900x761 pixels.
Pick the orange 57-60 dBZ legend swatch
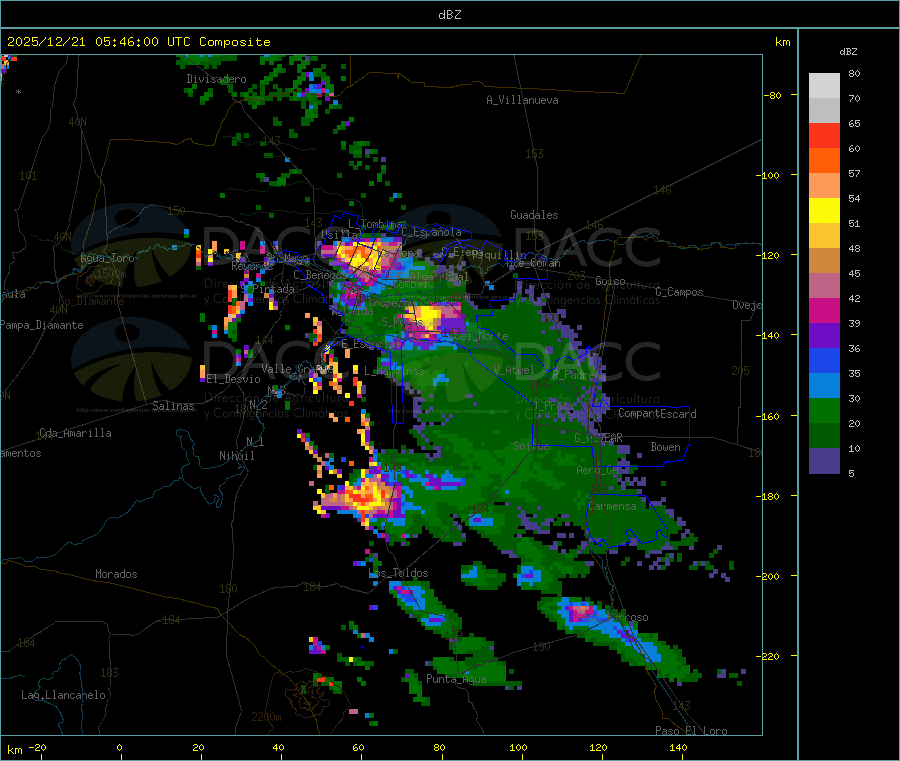click(824, 161)
